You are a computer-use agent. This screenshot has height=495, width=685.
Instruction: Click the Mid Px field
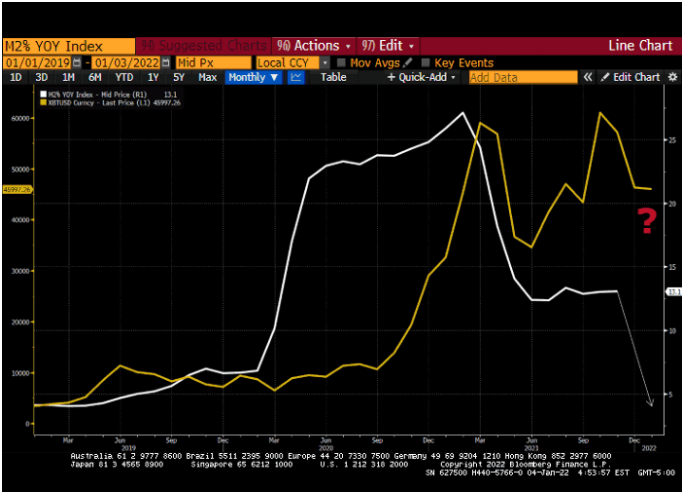point(213,62)
